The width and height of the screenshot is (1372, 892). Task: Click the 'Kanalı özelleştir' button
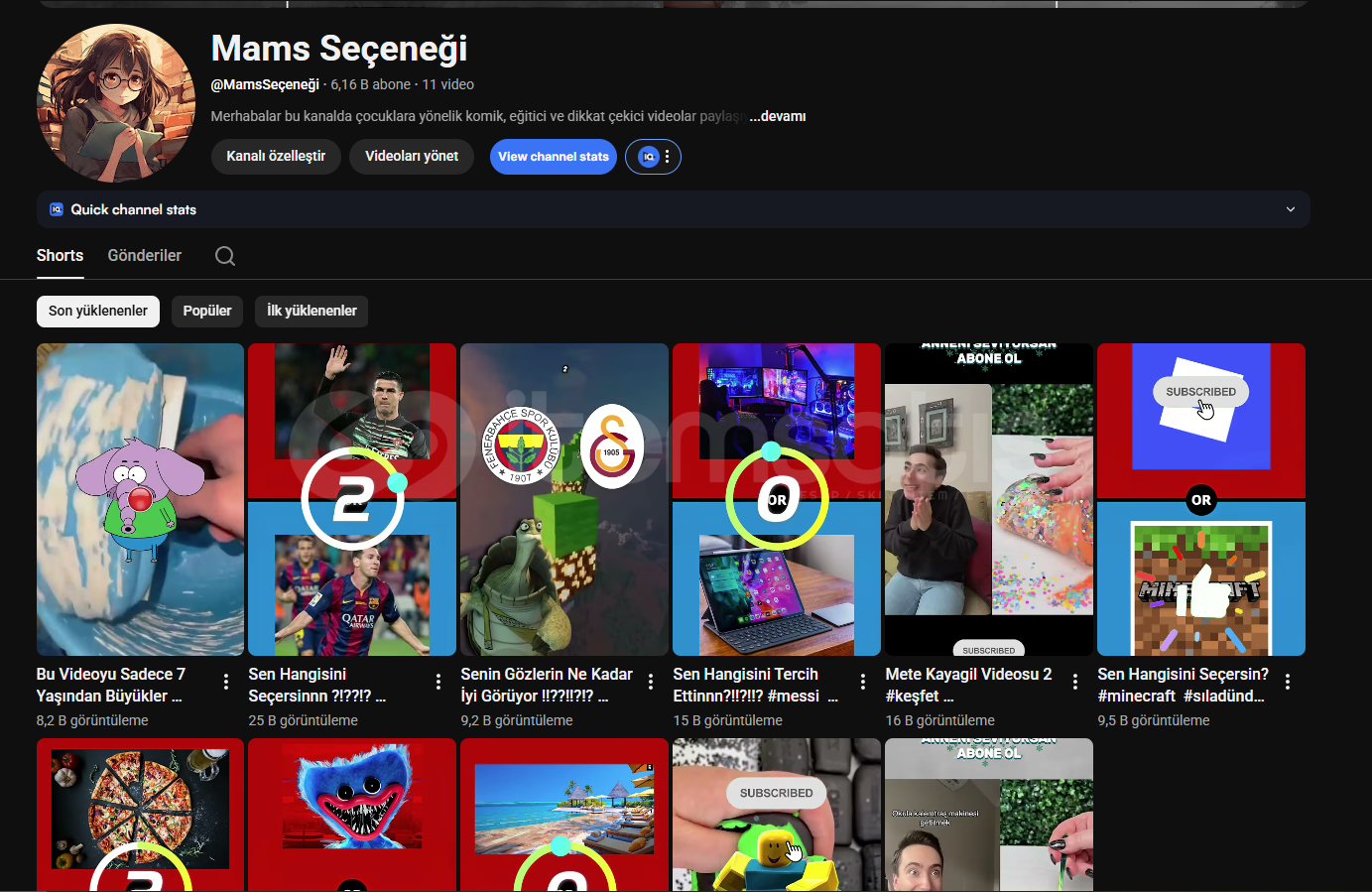[x=276, y=157]
